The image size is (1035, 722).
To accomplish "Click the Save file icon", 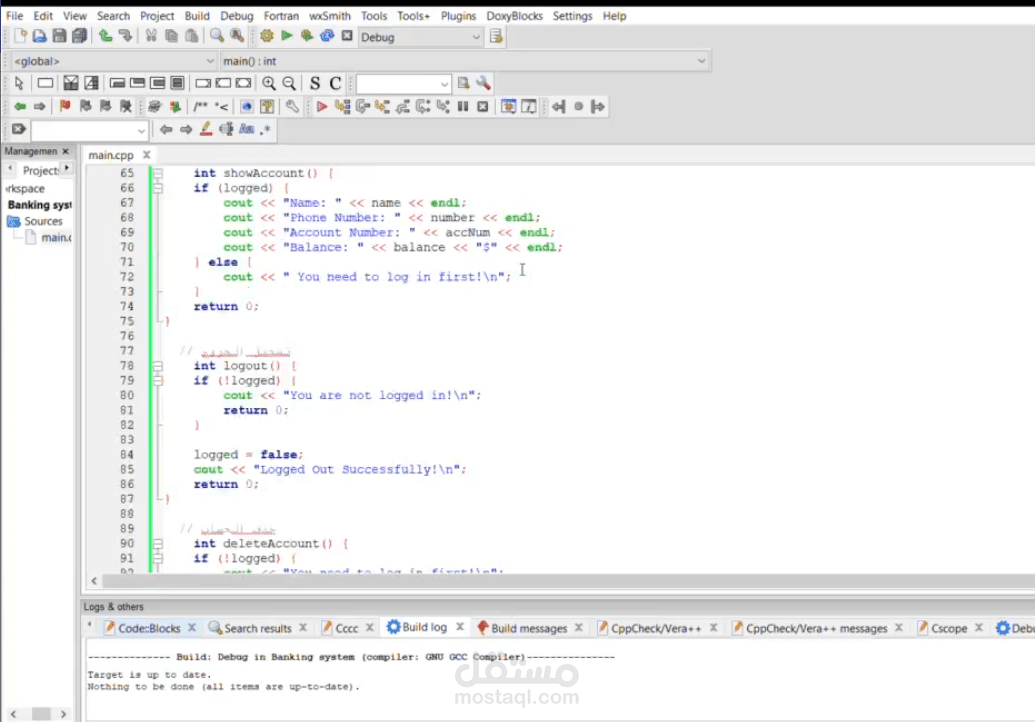I will 59,36.
